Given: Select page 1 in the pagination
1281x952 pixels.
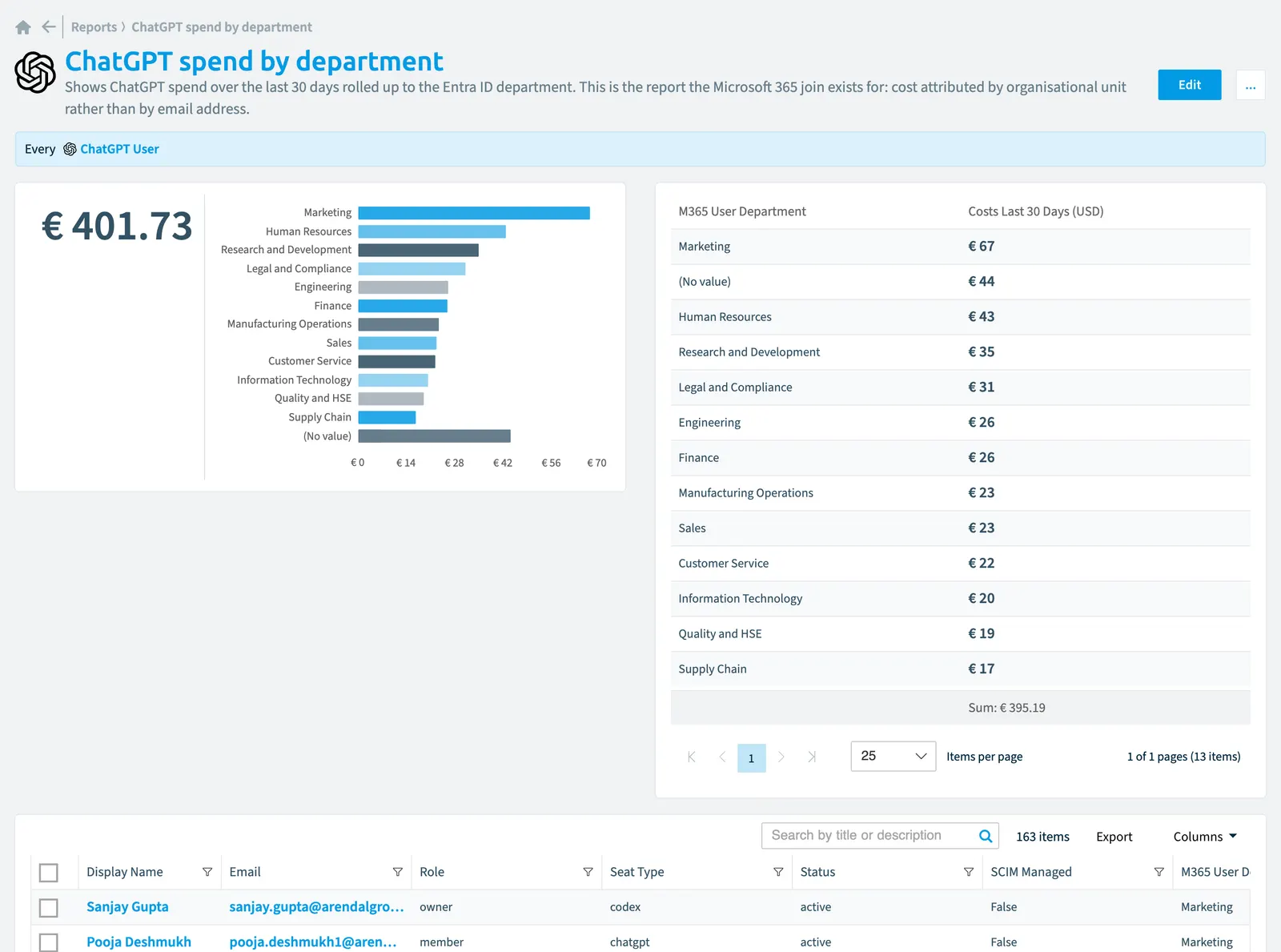Looking at the screenshot, I should [x=752, y=758].
